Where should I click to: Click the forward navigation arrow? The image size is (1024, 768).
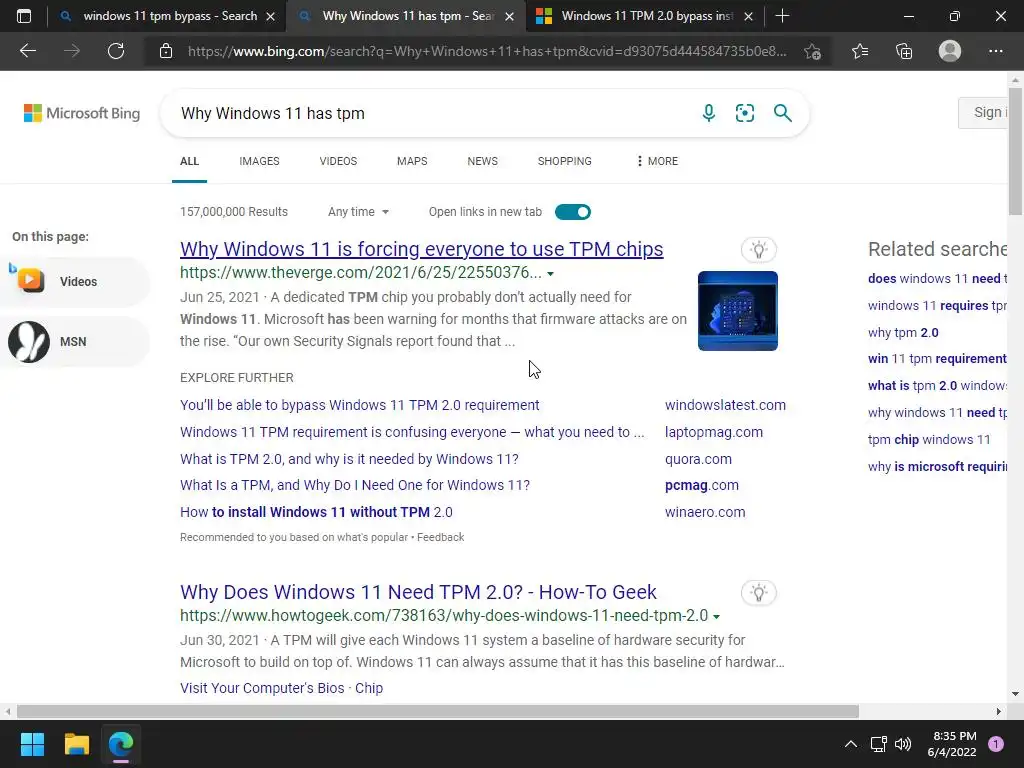click(72, 51)
